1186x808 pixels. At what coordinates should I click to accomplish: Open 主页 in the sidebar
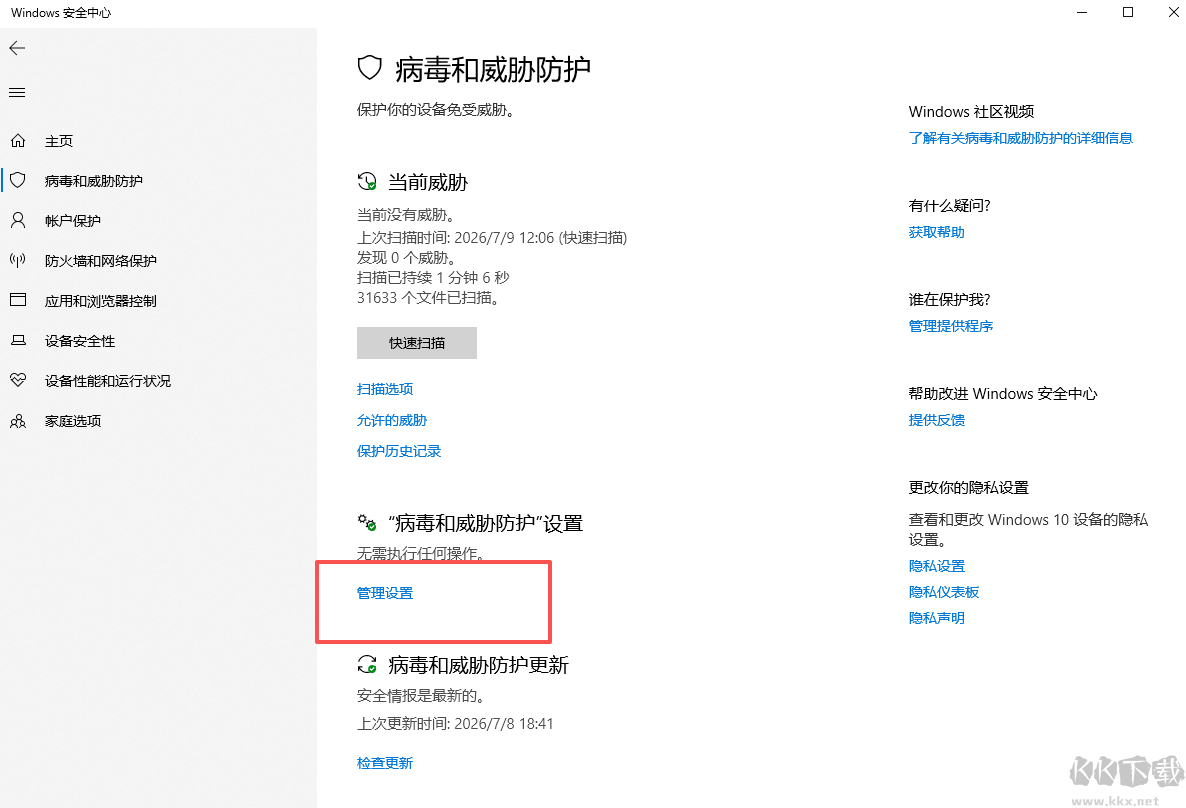59,141
